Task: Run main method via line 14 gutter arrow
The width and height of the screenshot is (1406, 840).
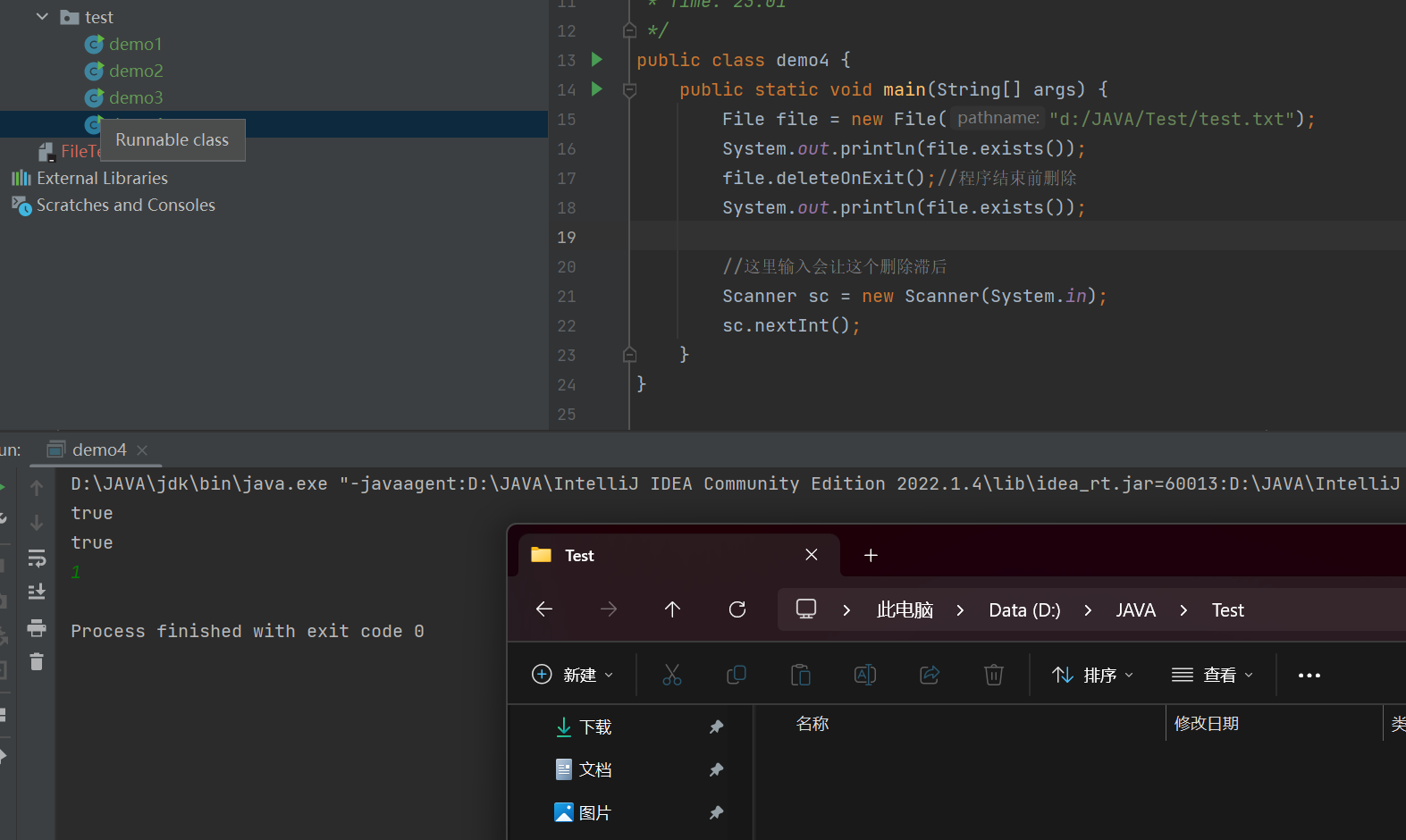Action: [597, 89]
